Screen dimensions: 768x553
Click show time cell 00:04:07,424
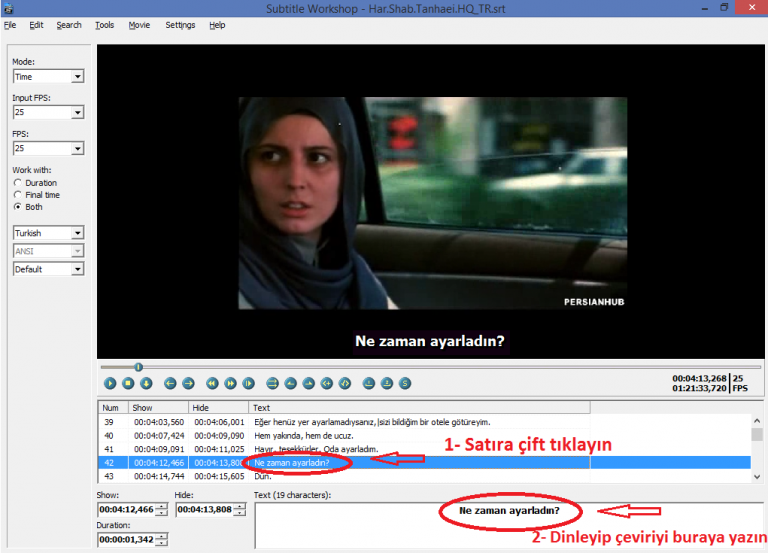159,435
